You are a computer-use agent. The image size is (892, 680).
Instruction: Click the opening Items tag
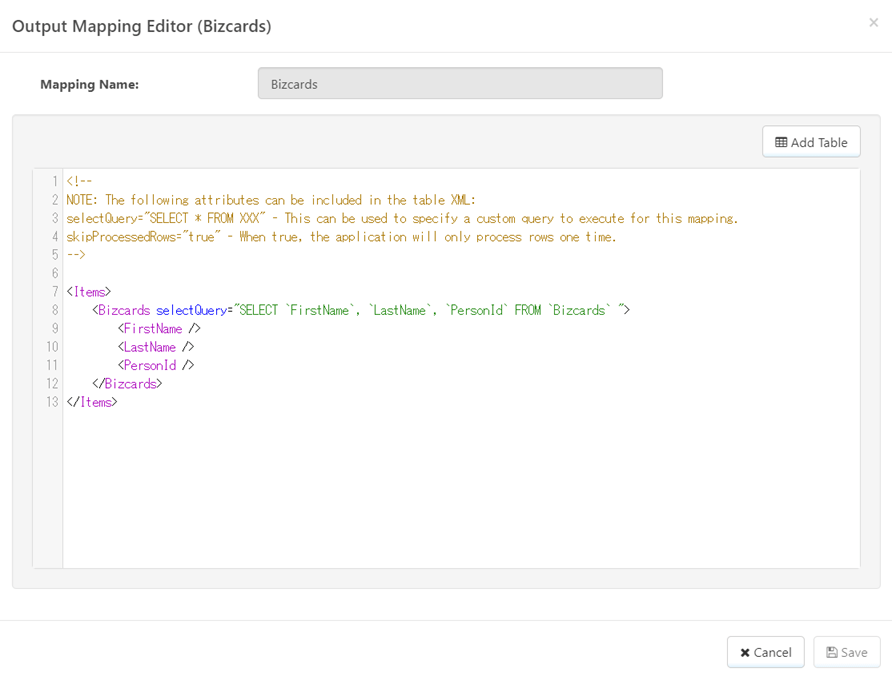click(x=89, y=292)
